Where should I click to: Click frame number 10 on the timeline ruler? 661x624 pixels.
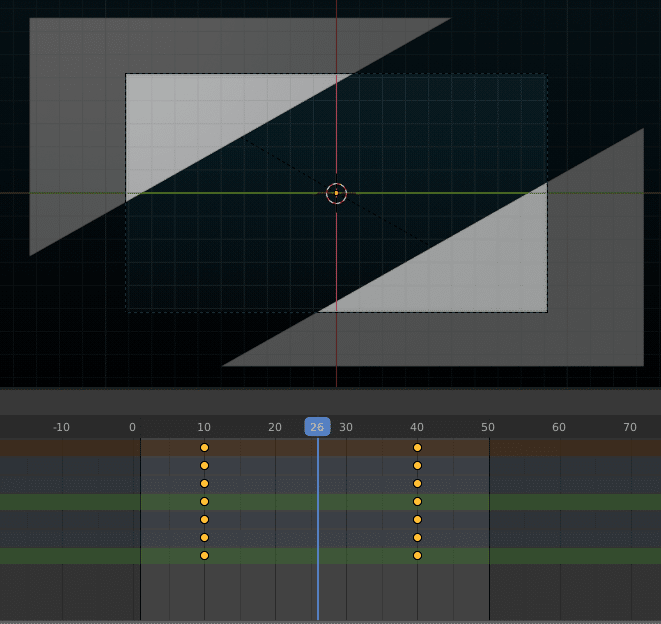click(204, 427)
